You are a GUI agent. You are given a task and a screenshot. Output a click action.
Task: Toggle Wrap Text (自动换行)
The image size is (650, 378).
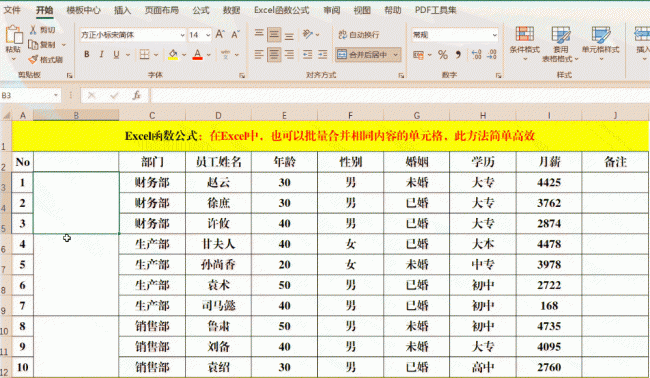point(359,35)
